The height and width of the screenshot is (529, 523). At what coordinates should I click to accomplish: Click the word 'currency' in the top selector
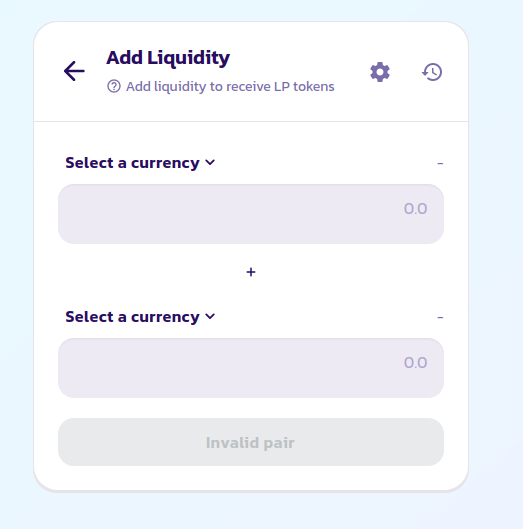pyautogui.click(x=165, y=164)
